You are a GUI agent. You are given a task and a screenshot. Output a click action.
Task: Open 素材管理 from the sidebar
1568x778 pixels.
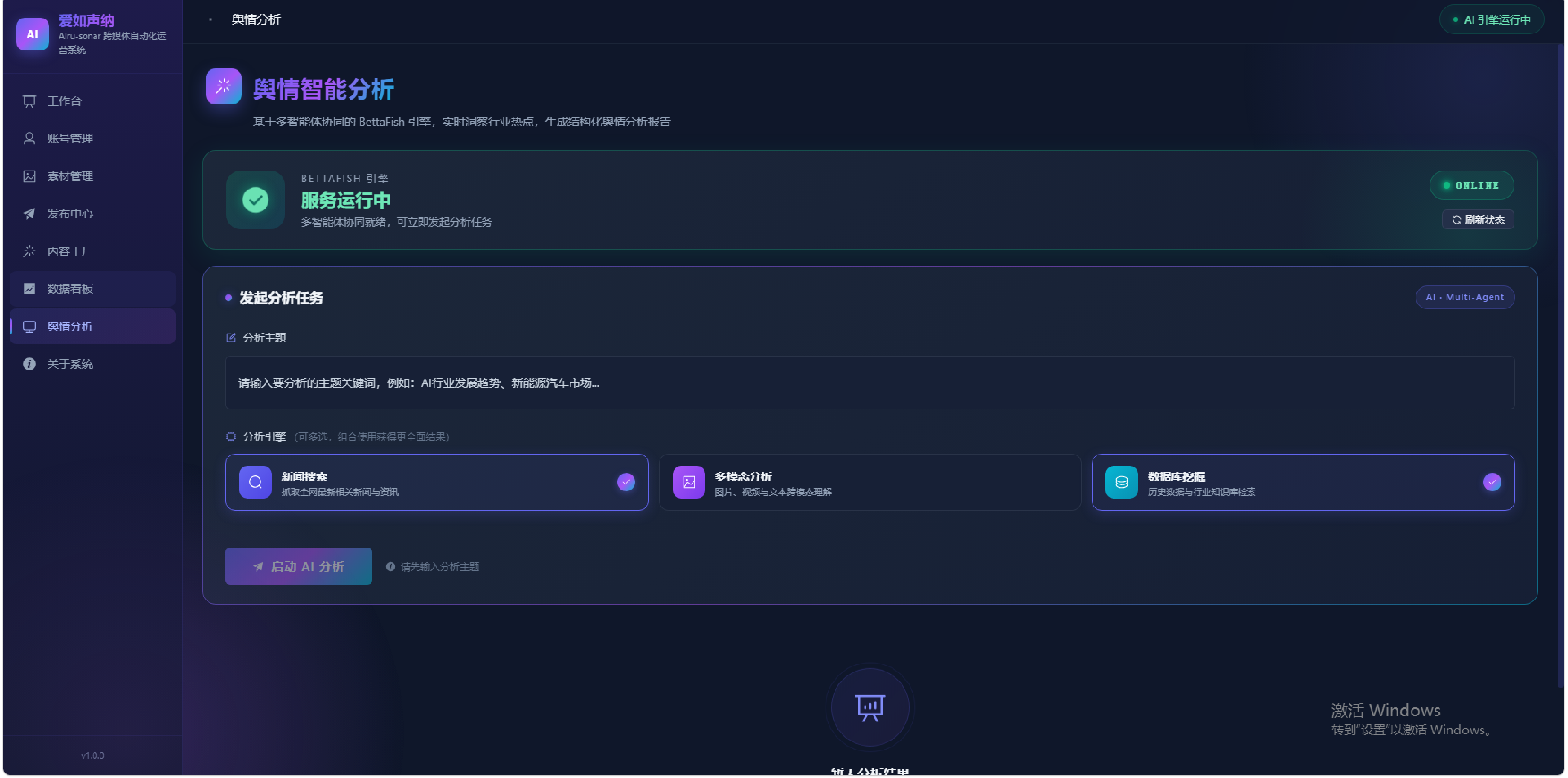pos(93,177)
